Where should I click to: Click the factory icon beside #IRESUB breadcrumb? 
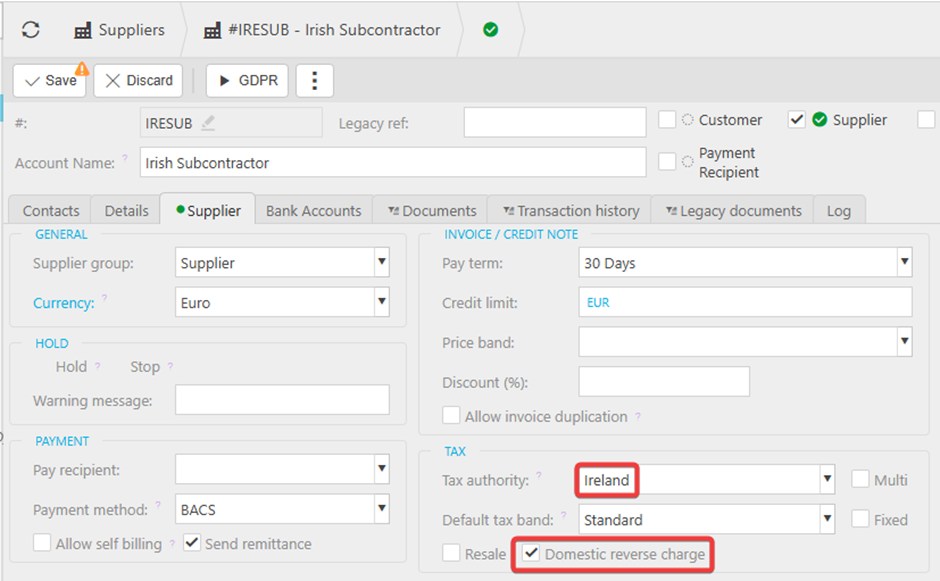pos(212,31)
